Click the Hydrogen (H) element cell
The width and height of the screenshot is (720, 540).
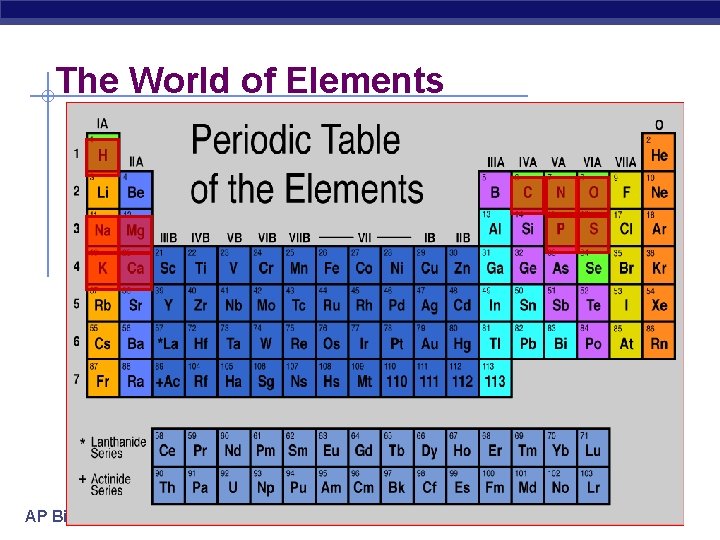coord(103,155)
